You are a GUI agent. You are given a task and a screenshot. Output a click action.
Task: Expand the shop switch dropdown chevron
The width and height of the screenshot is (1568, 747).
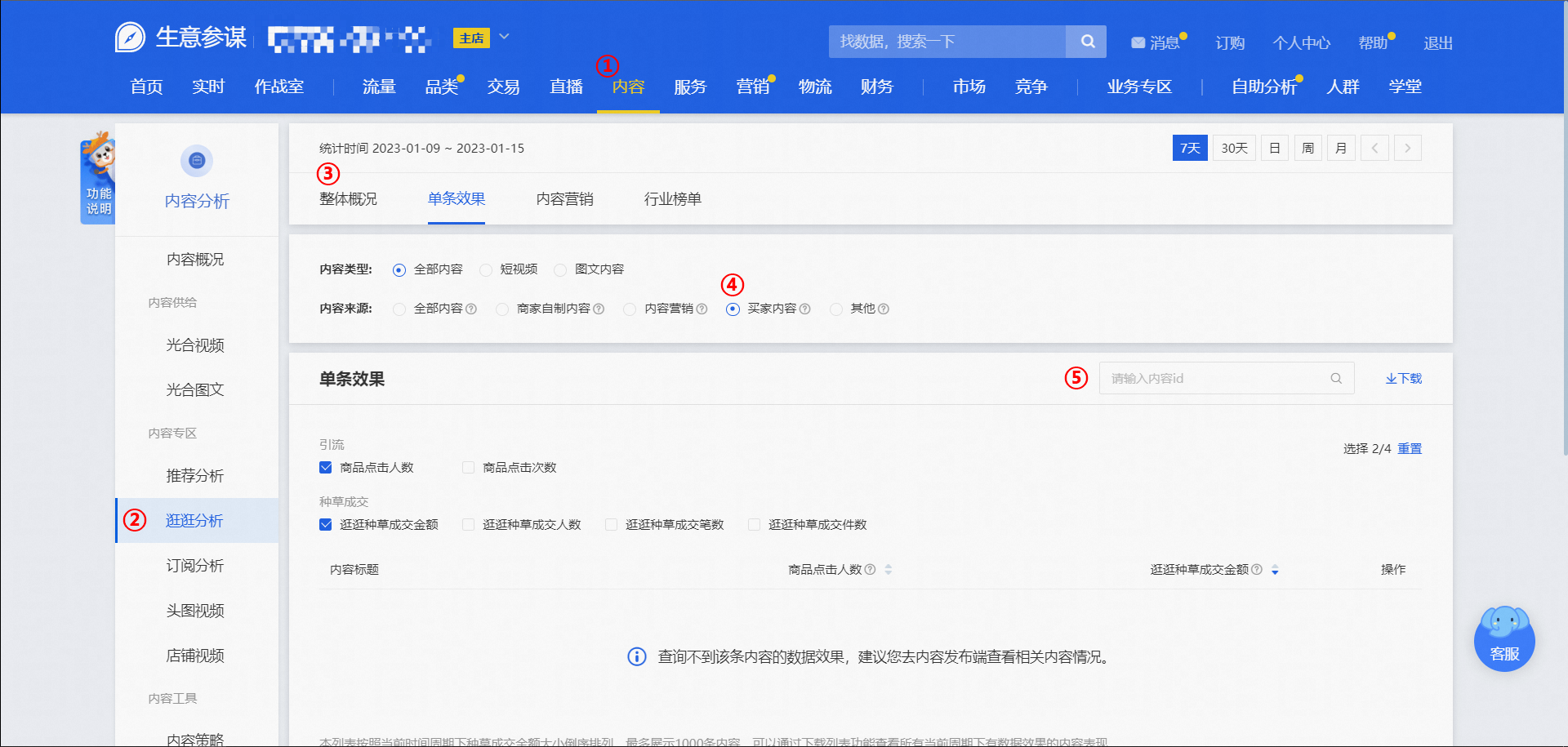tap(504, 36)
